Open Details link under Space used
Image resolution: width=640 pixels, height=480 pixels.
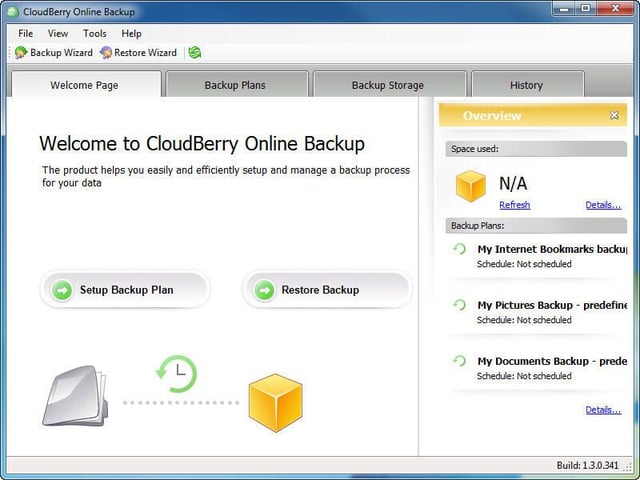[x=603, y=205]
